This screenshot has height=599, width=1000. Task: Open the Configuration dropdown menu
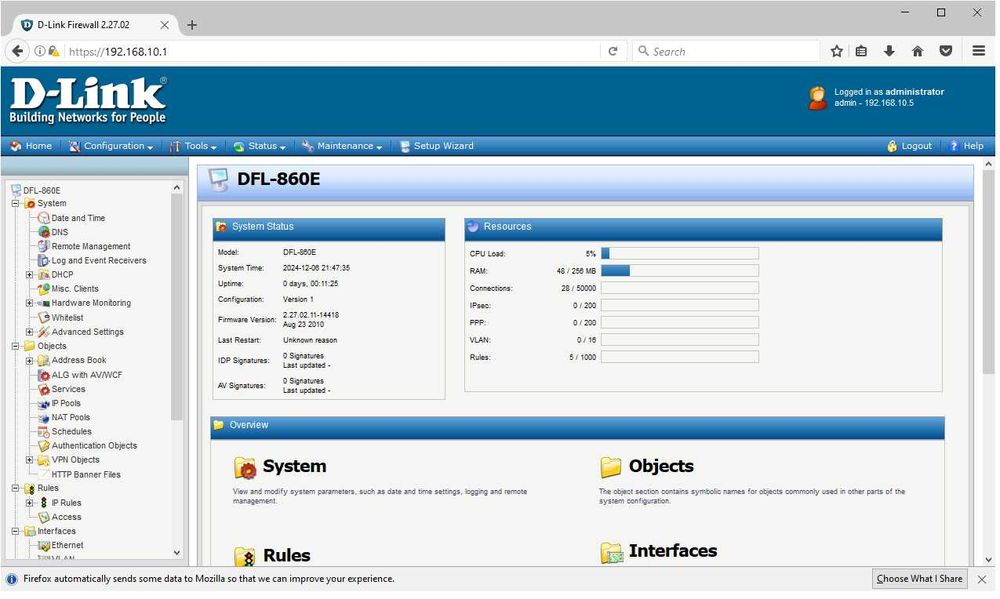coord(111,147)
